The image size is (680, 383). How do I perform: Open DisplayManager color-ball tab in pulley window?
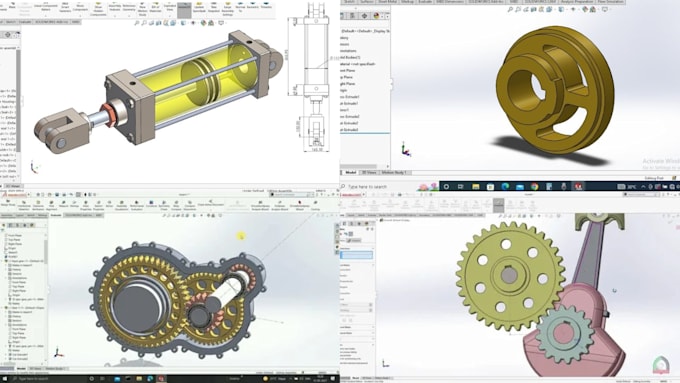tap(376, 16)
